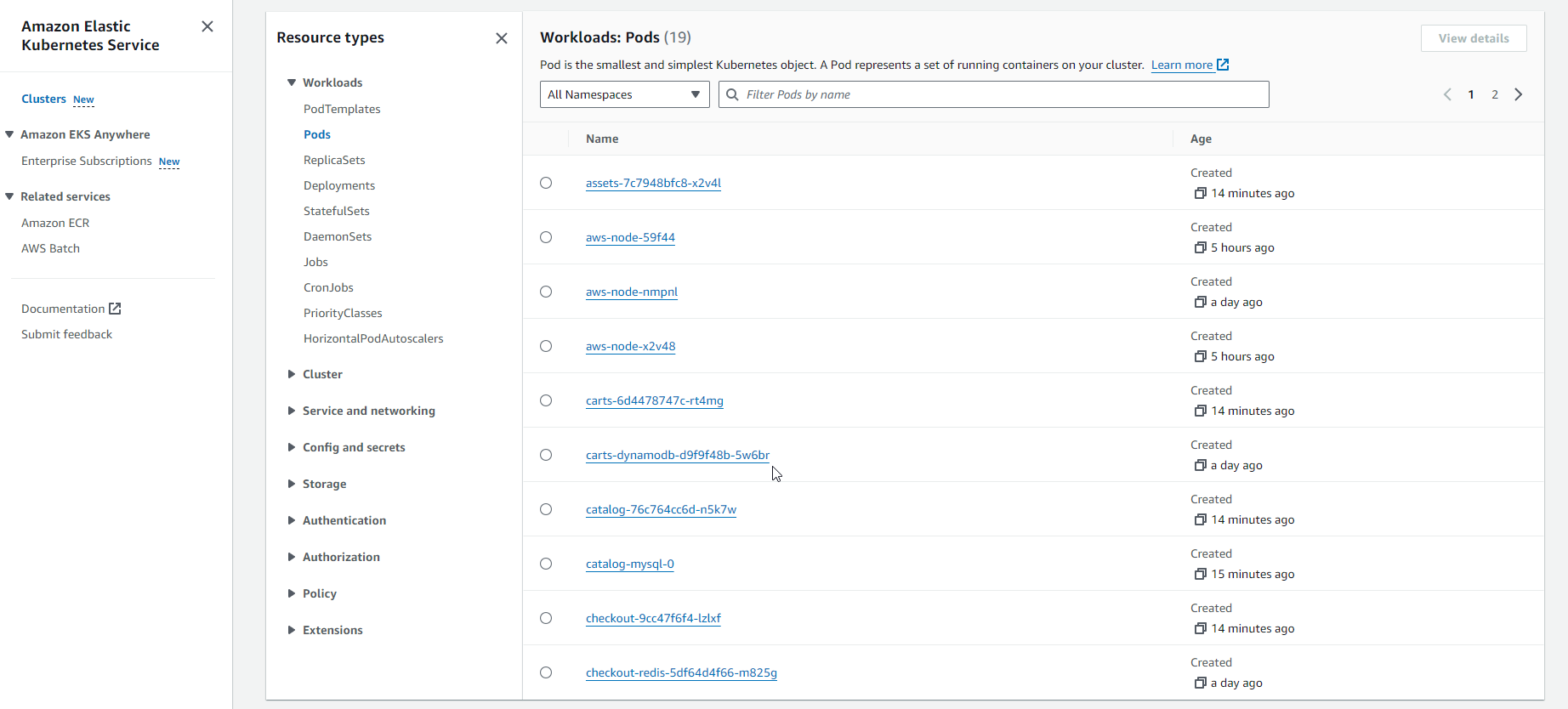The image size is (1568, 709).
Task: Click the copy icon for aws-node-59f44 age
Action: coord(1200,247)
